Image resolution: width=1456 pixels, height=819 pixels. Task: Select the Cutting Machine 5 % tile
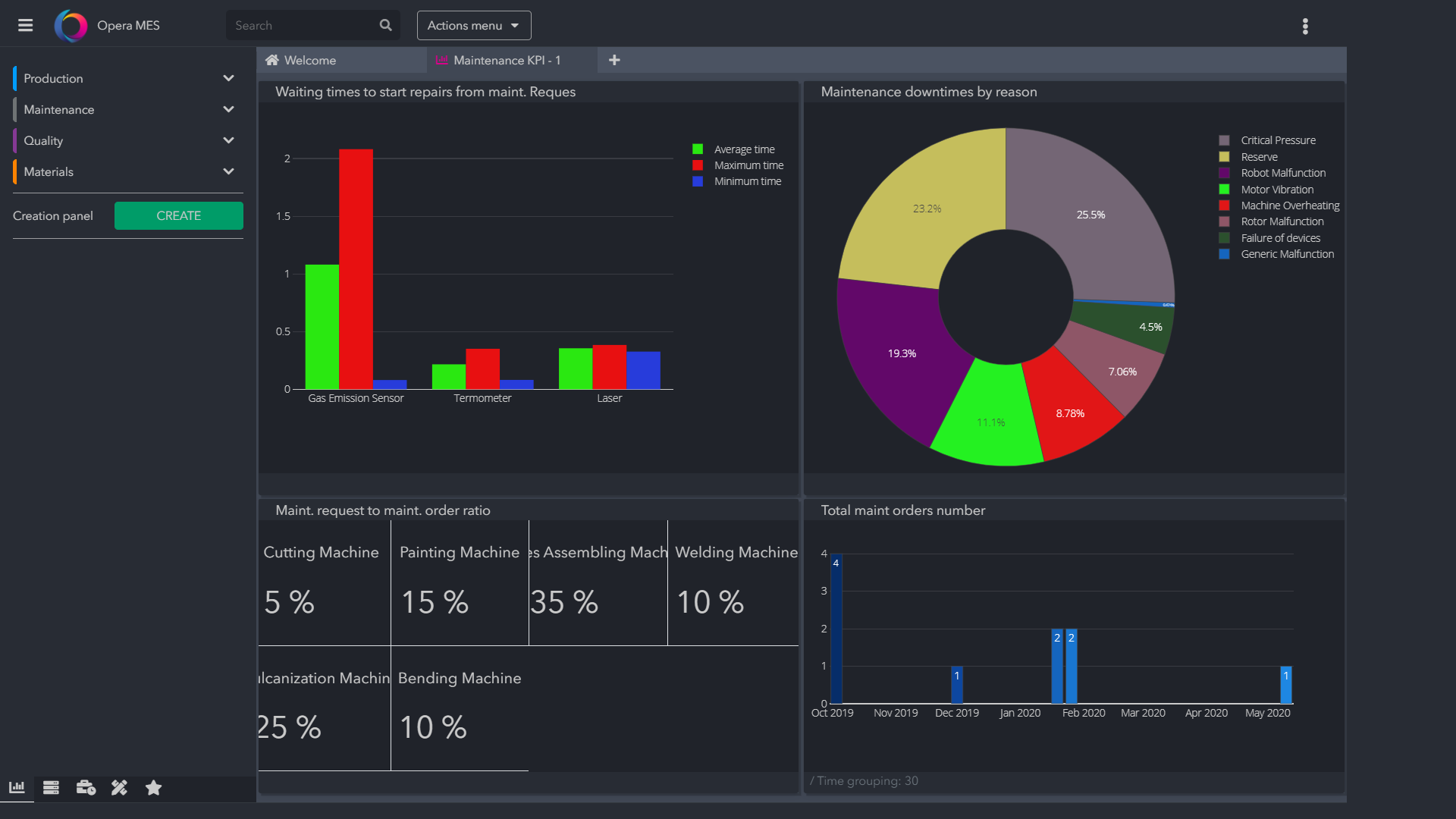tap(325, 582)
